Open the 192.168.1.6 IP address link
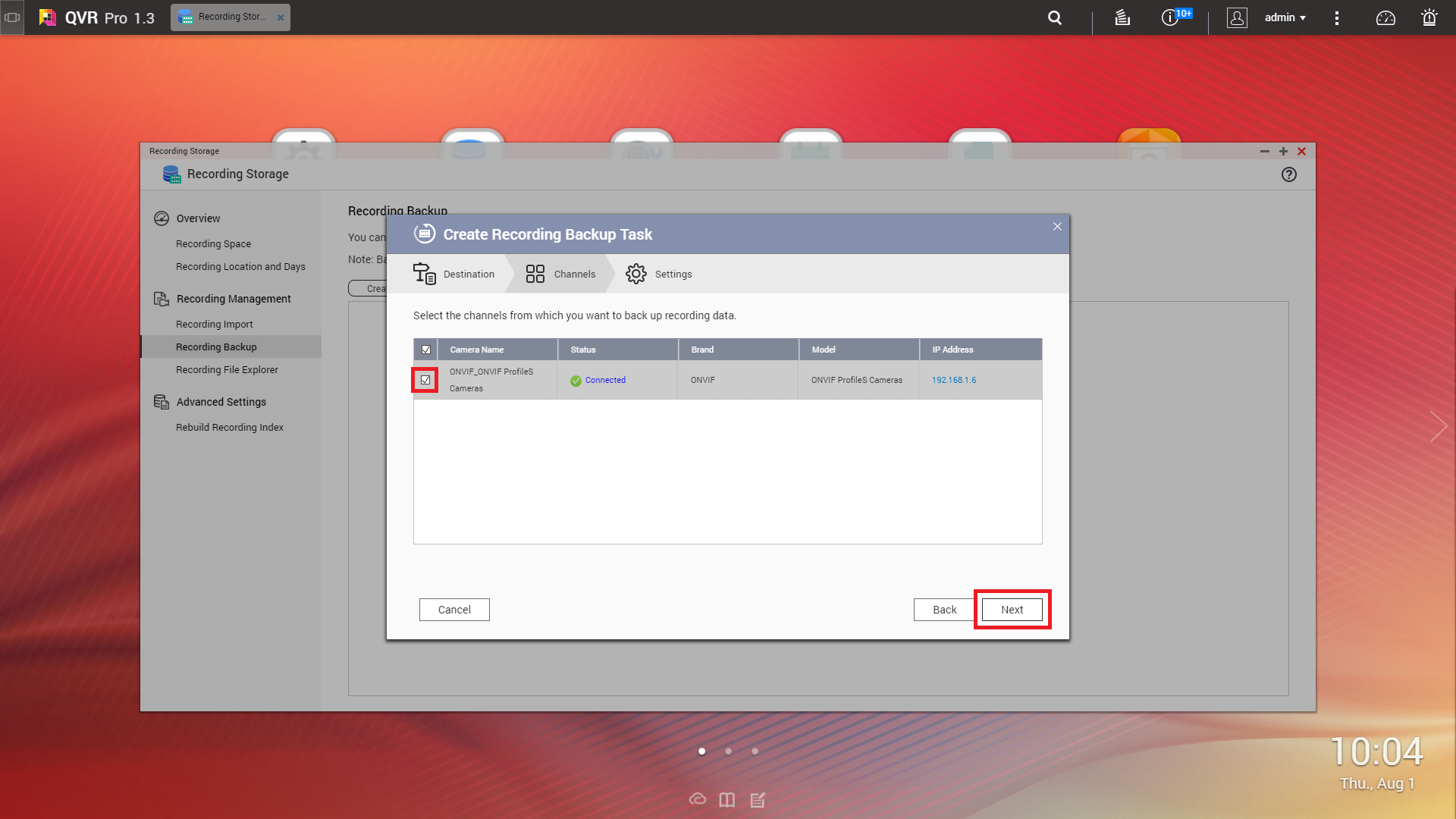1456x819 pixels. [x=953, y=380]
